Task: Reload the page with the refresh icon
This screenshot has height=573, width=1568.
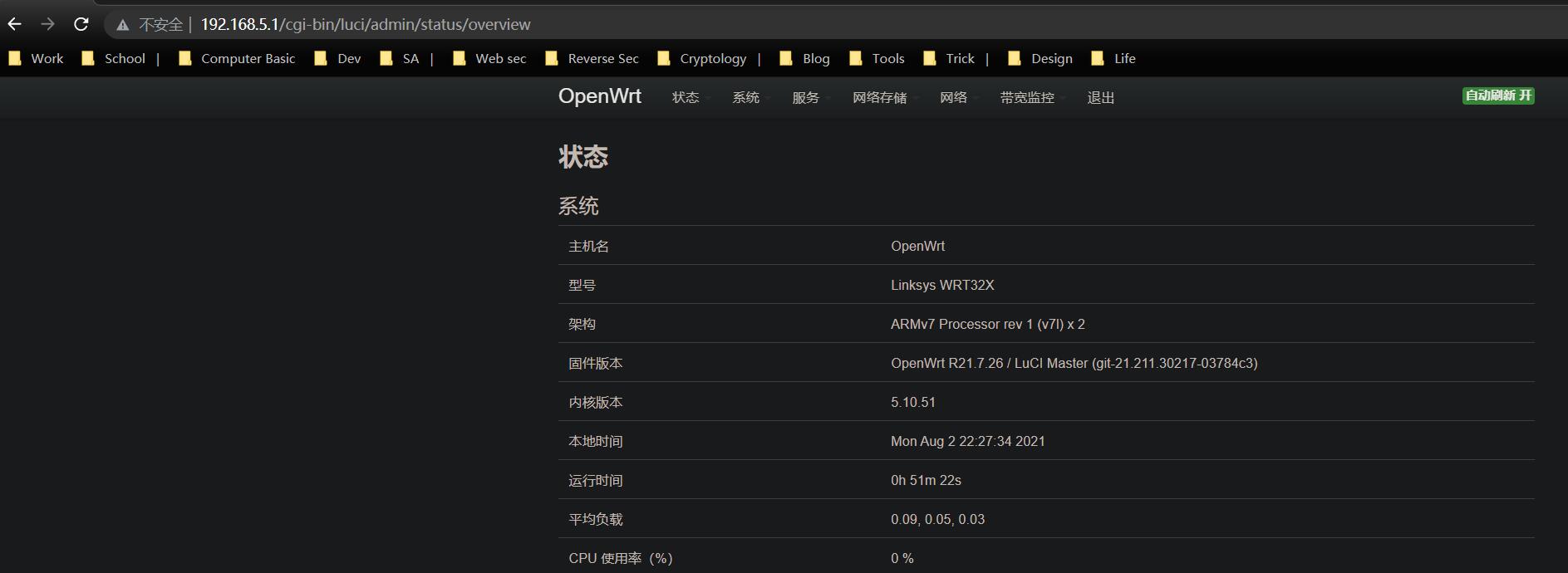Action: coord(81,24)
